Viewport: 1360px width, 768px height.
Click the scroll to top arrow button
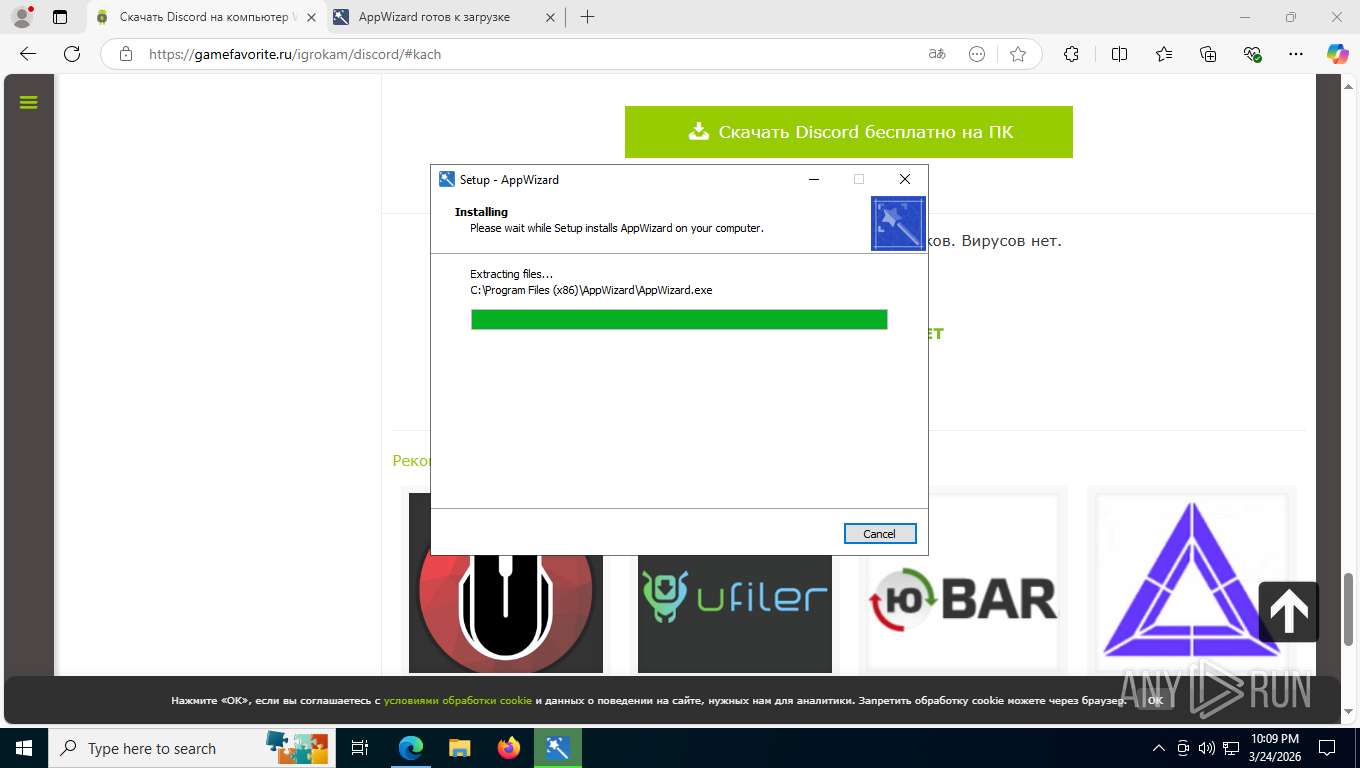(1288, 611)
